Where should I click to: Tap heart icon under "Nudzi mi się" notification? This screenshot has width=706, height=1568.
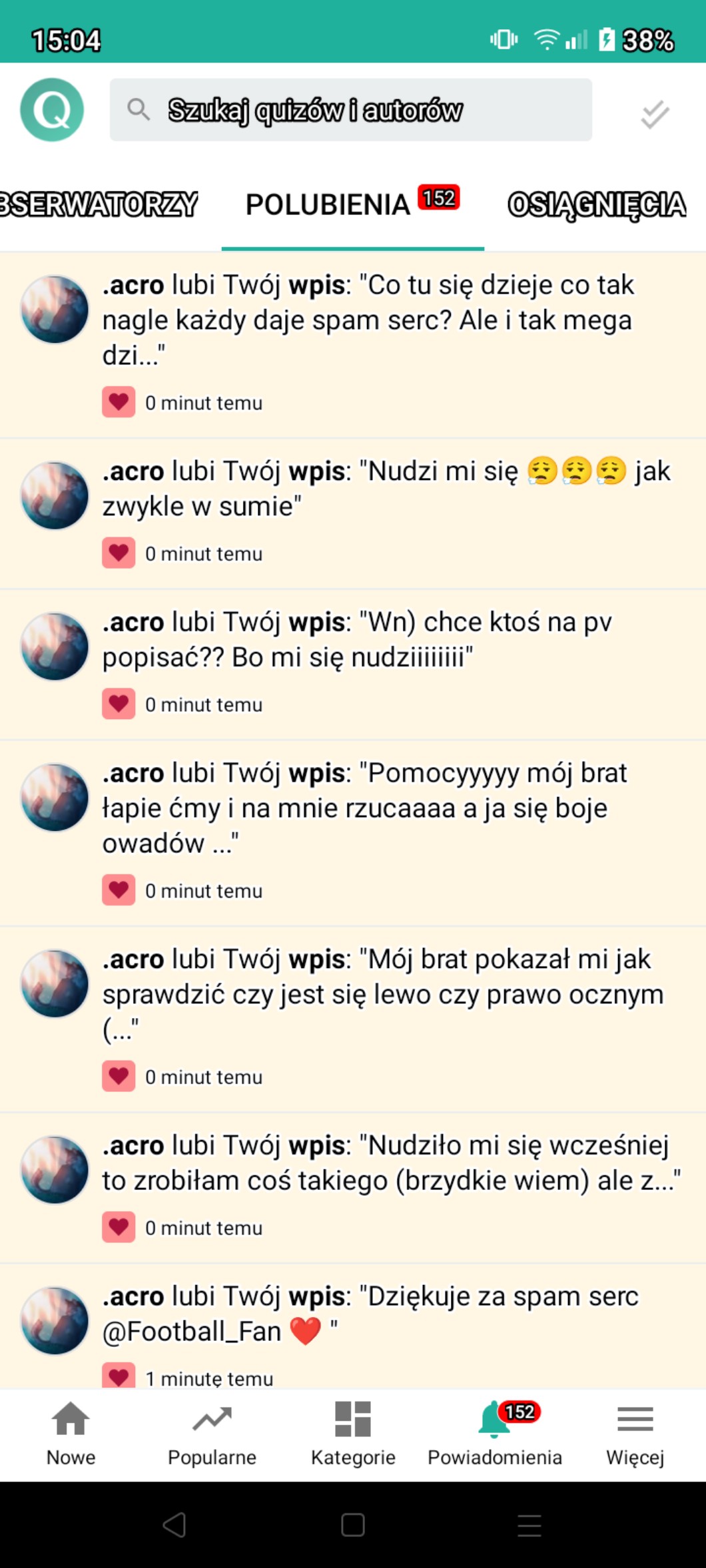119,553
